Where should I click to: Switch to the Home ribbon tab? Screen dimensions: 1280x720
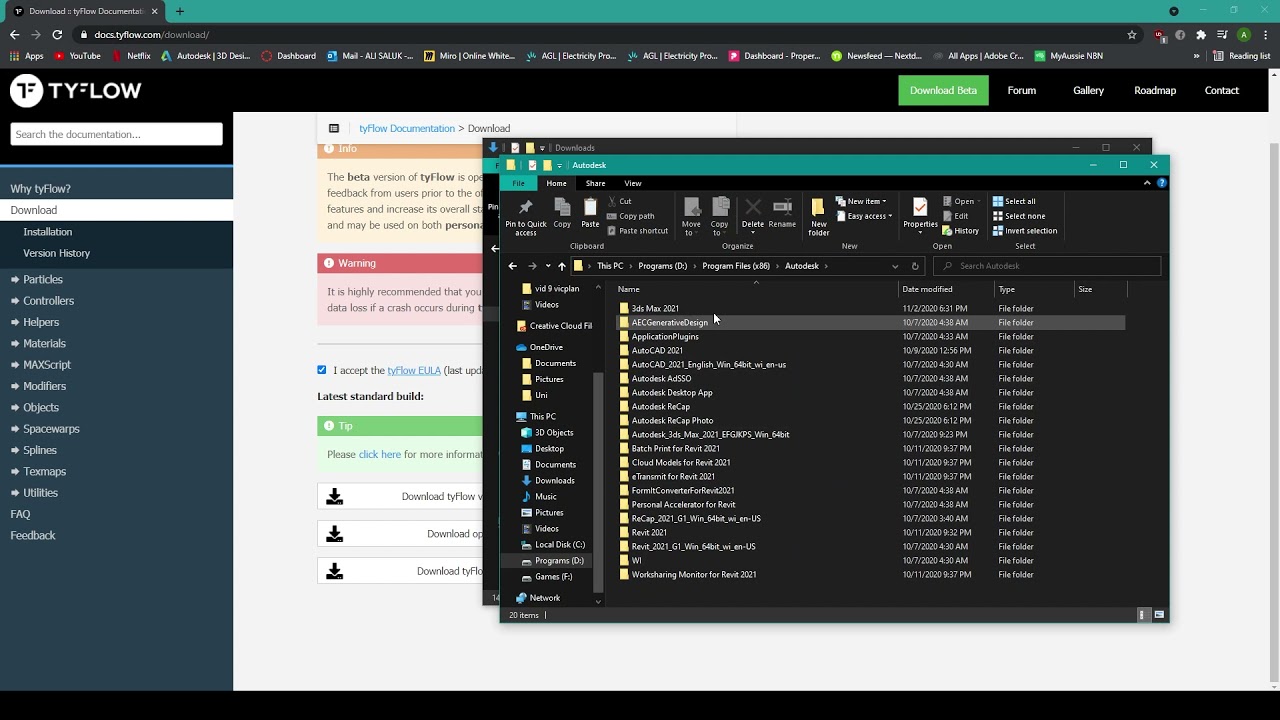point(556,183)
